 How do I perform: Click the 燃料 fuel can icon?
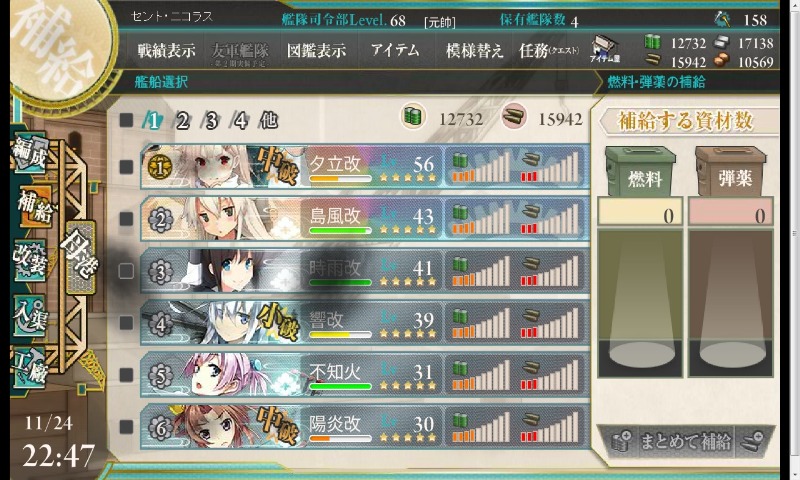tap(641, 171)
